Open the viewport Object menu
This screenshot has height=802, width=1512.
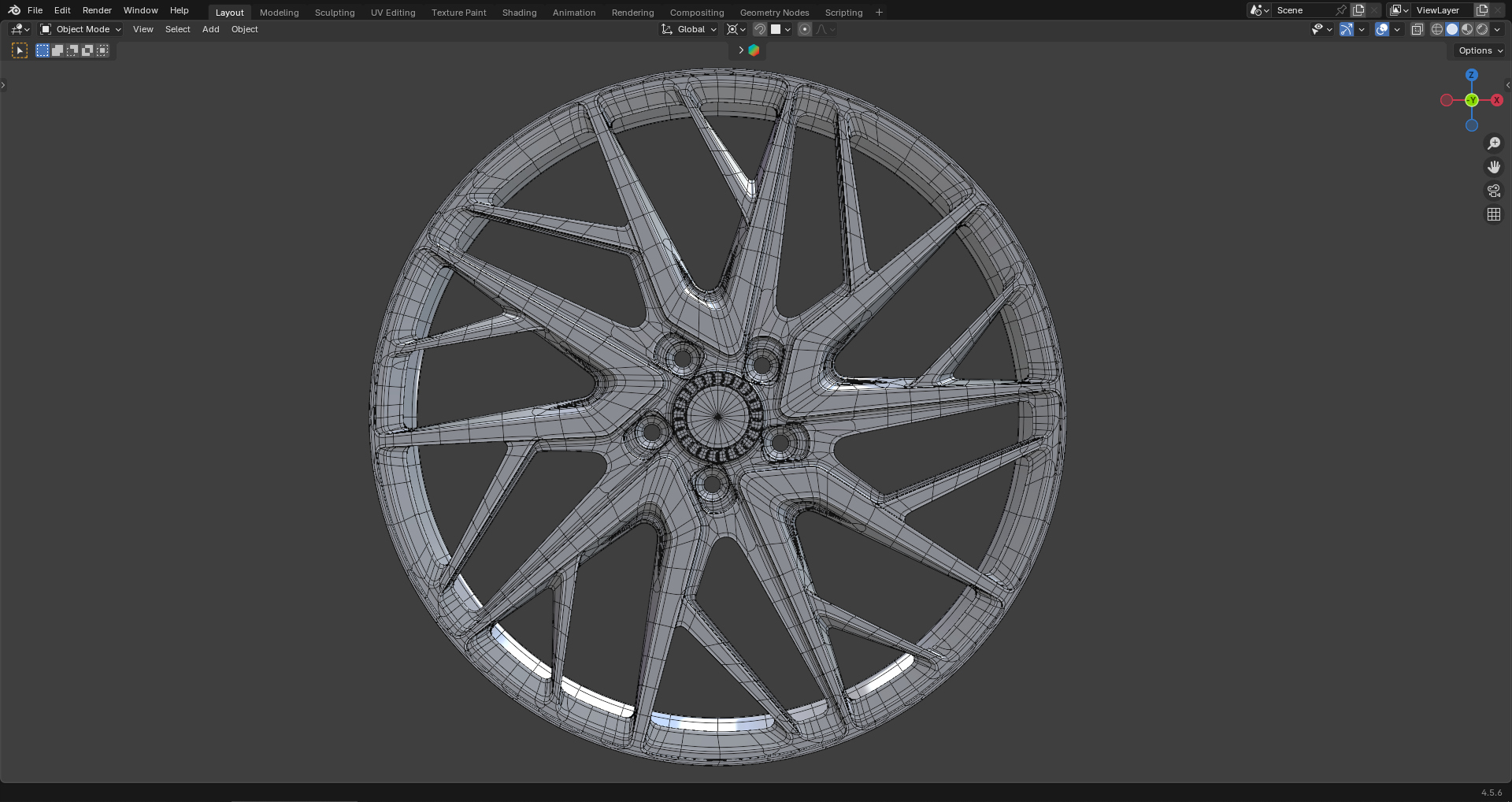coord(244,29)
